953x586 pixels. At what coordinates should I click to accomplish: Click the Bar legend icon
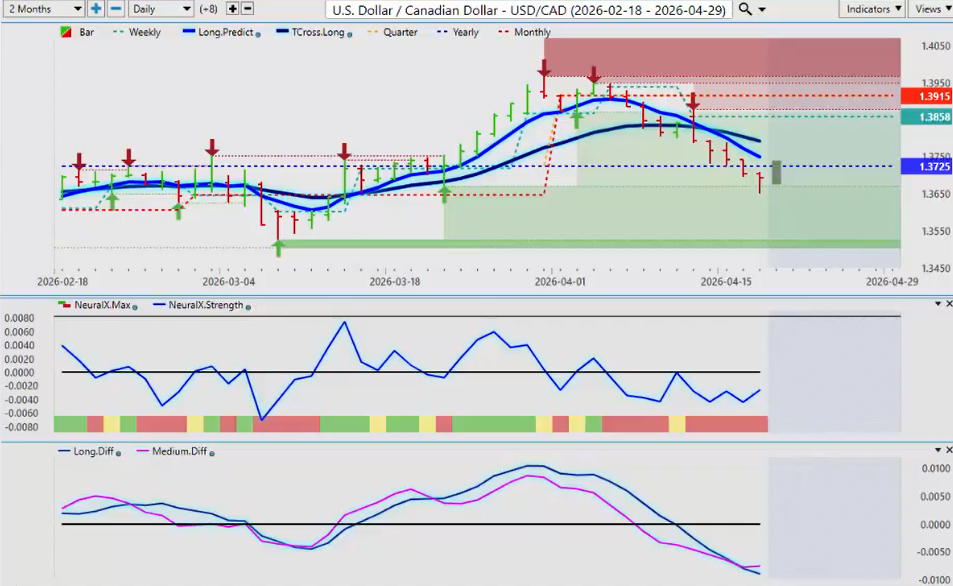point(68,33)
